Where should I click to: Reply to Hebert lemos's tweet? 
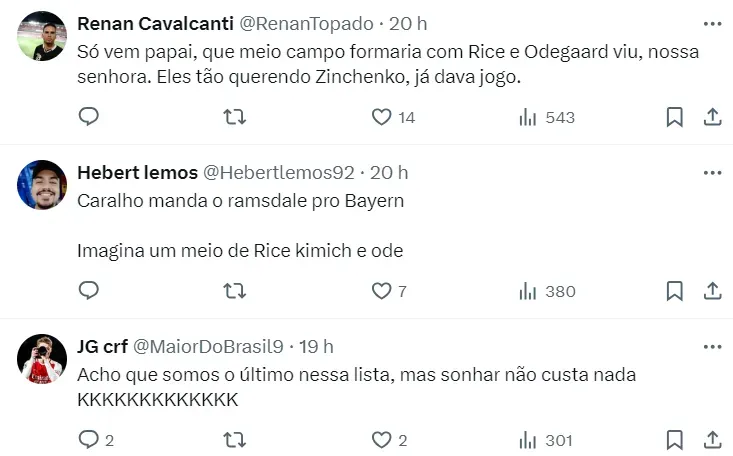(x=89, y=291)
